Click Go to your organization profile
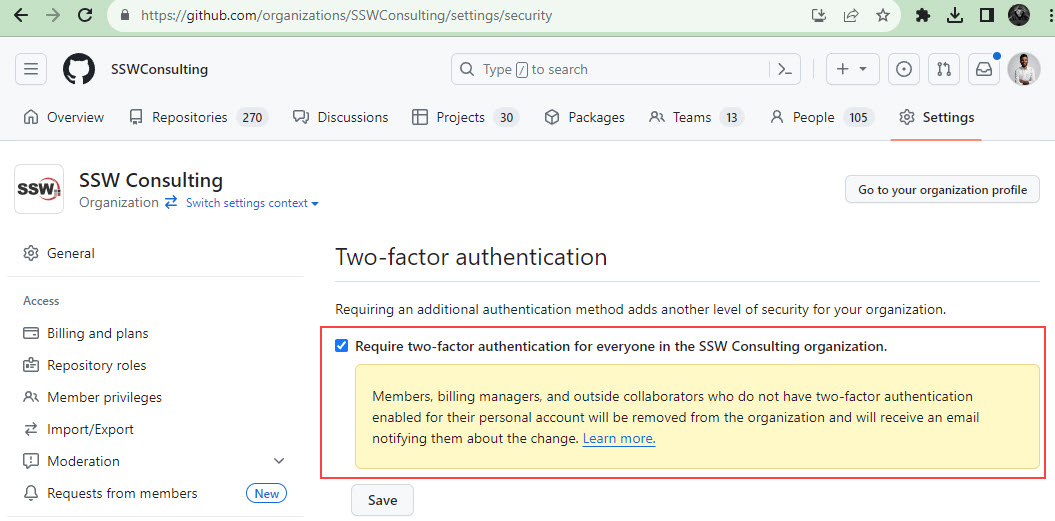Image resolution: width=1055 pixels, height=521 pixels. (x=942, y=190)
